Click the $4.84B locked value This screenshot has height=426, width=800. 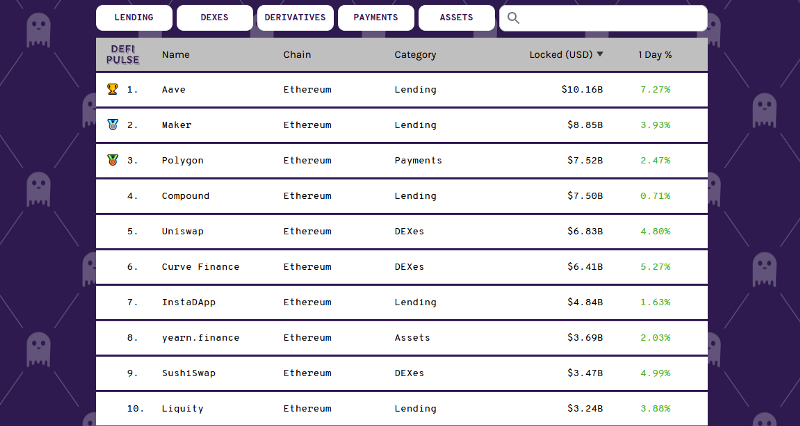(x=585, y=302)
